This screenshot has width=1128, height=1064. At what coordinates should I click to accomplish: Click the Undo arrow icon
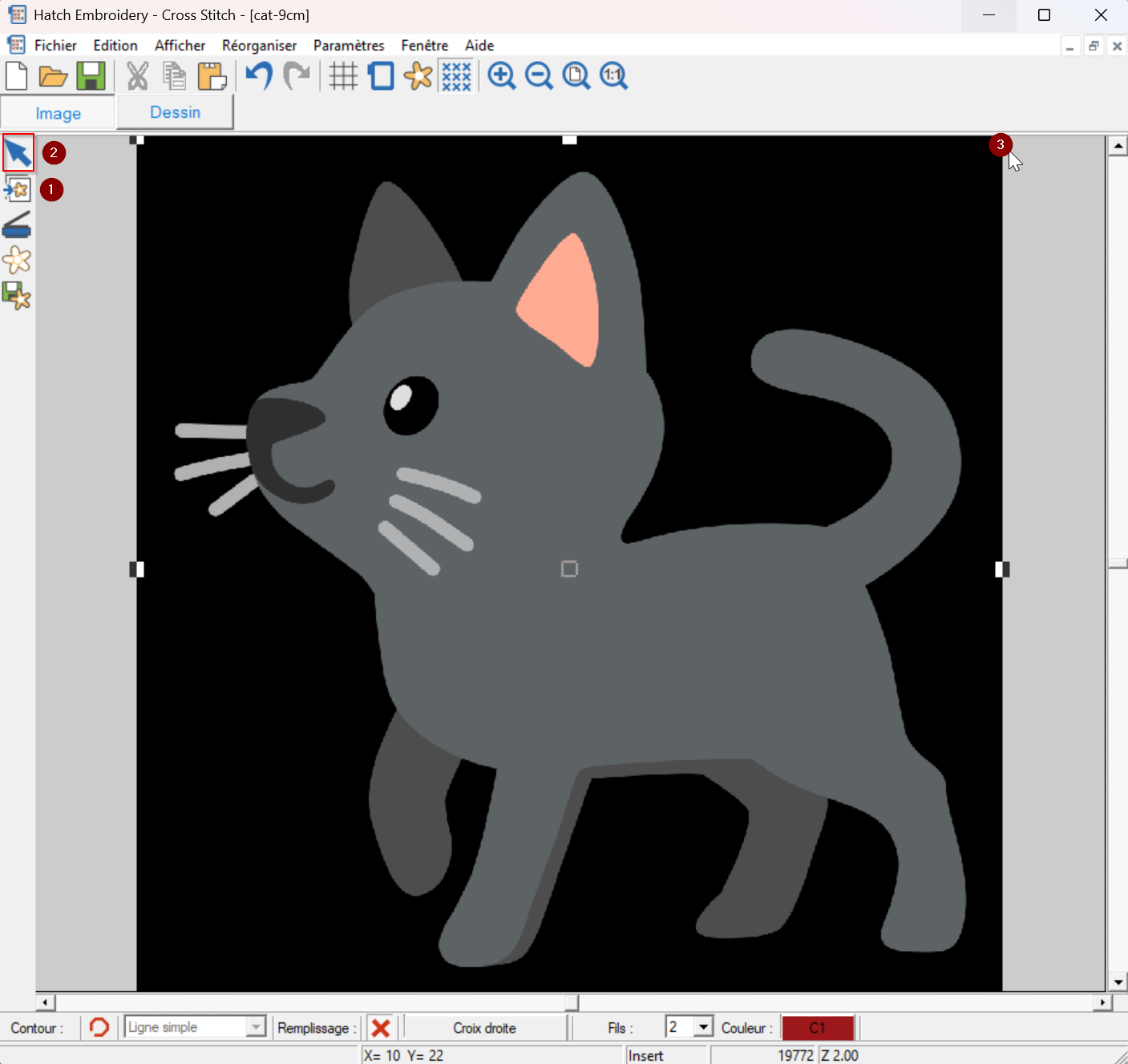point(258,76)
